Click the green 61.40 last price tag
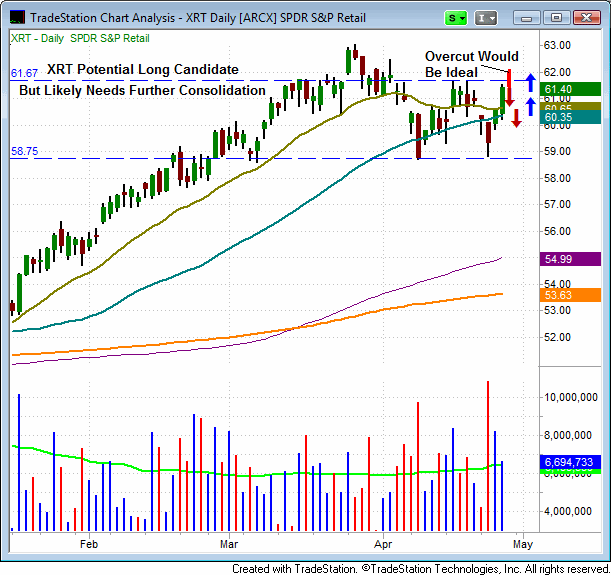This screenshot has height=575, width=611. pos(570,89)
